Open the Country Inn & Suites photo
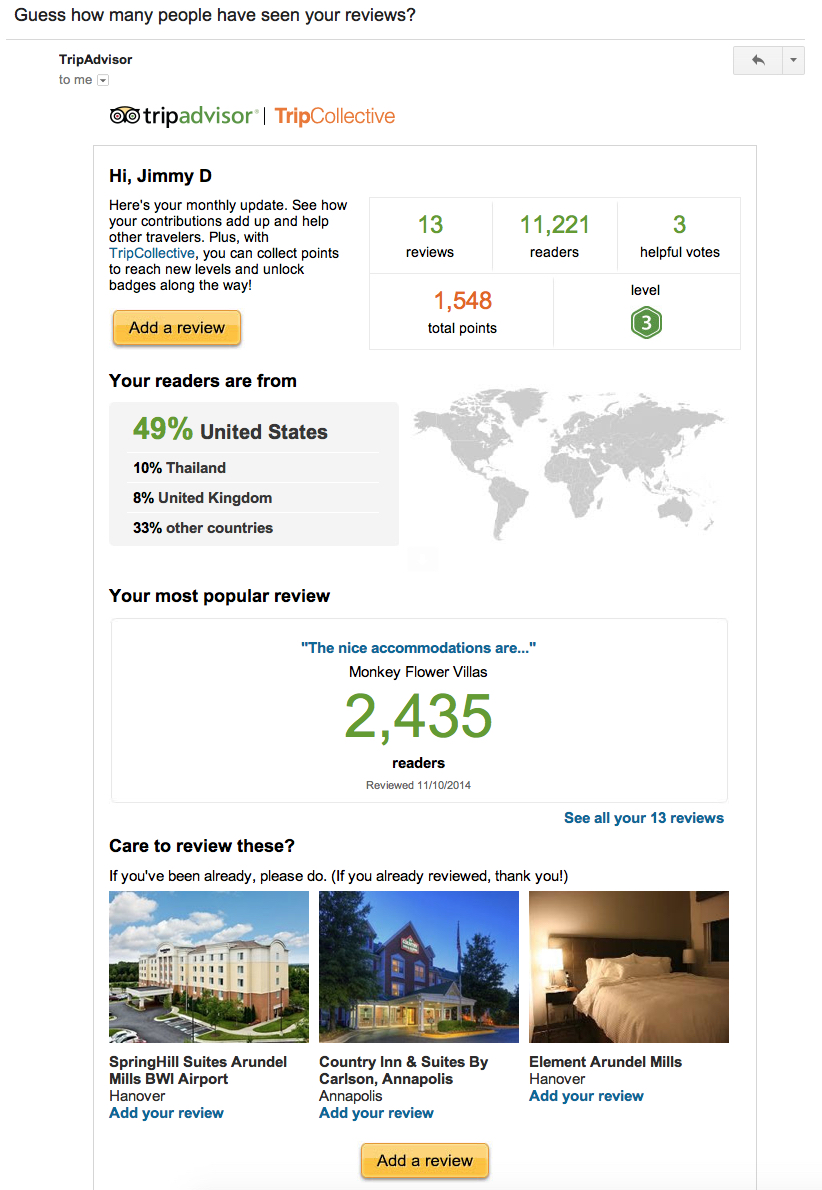 point(419,967)
